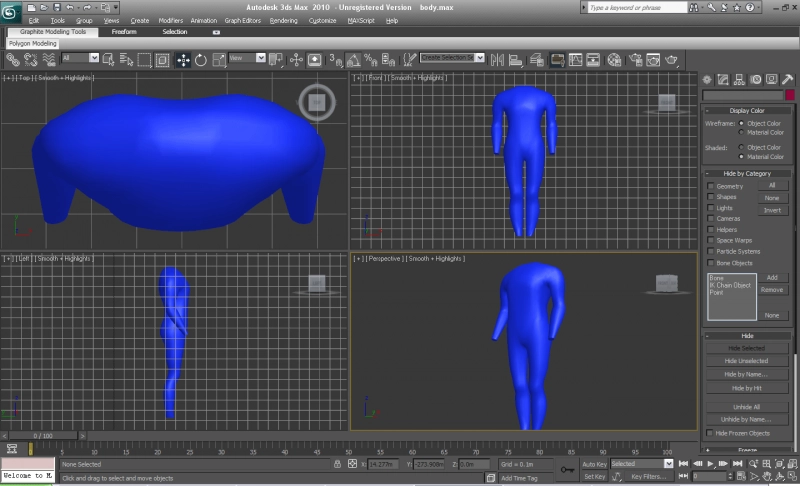Activate the Select and Rotate tool
The width and height of the screenshot is (800, 486).
[x=201, y=59]
